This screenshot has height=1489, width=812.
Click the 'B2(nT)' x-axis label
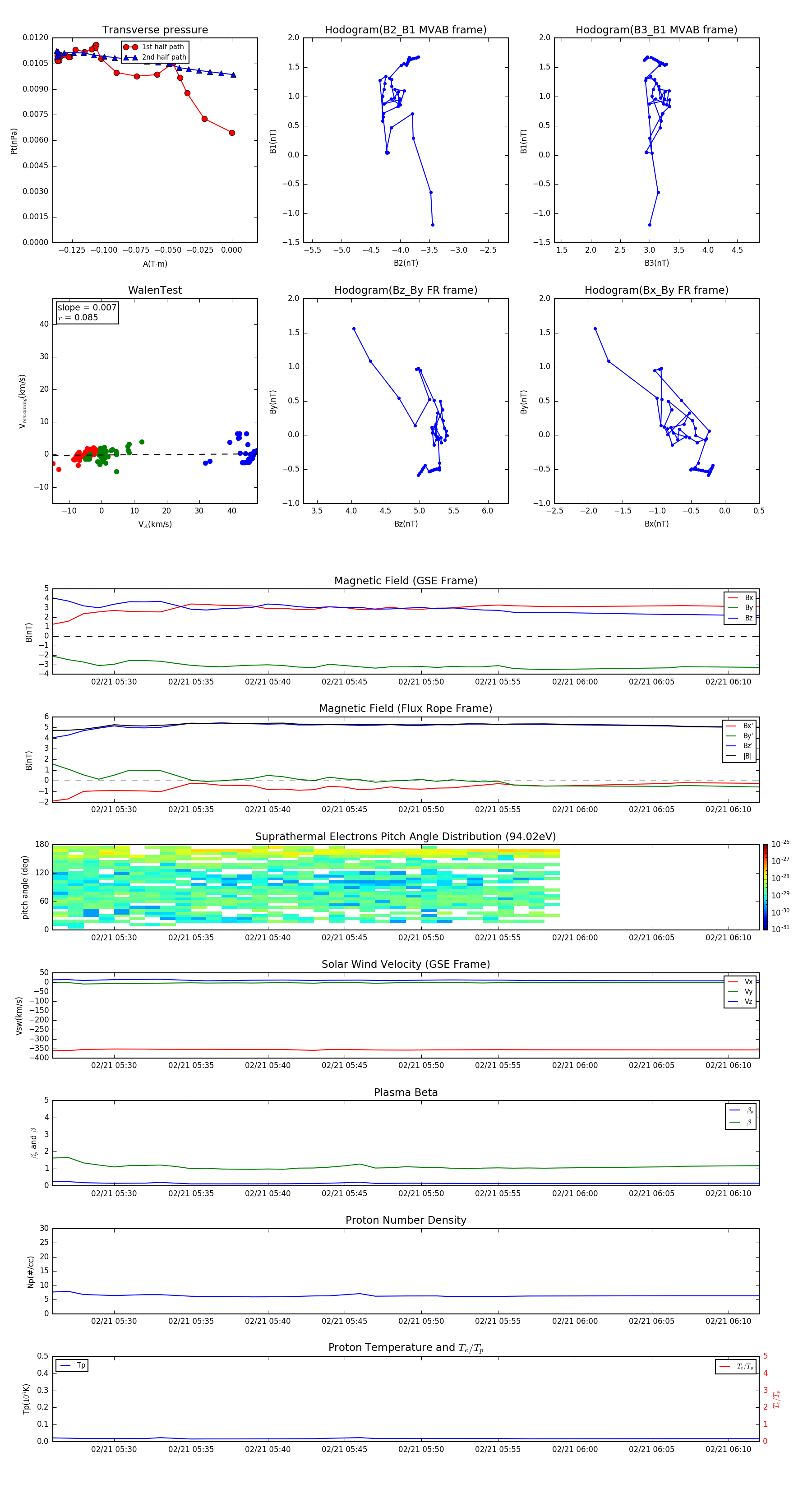coord(406,263)
